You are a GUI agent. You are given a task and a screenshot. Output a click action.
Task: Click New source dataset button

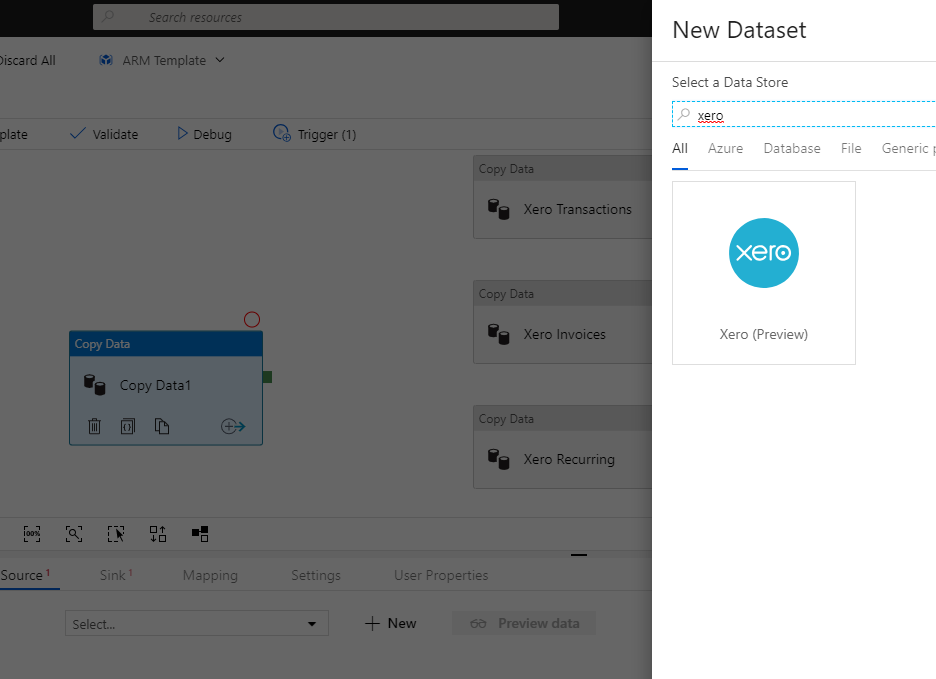[x=390, y=623]
